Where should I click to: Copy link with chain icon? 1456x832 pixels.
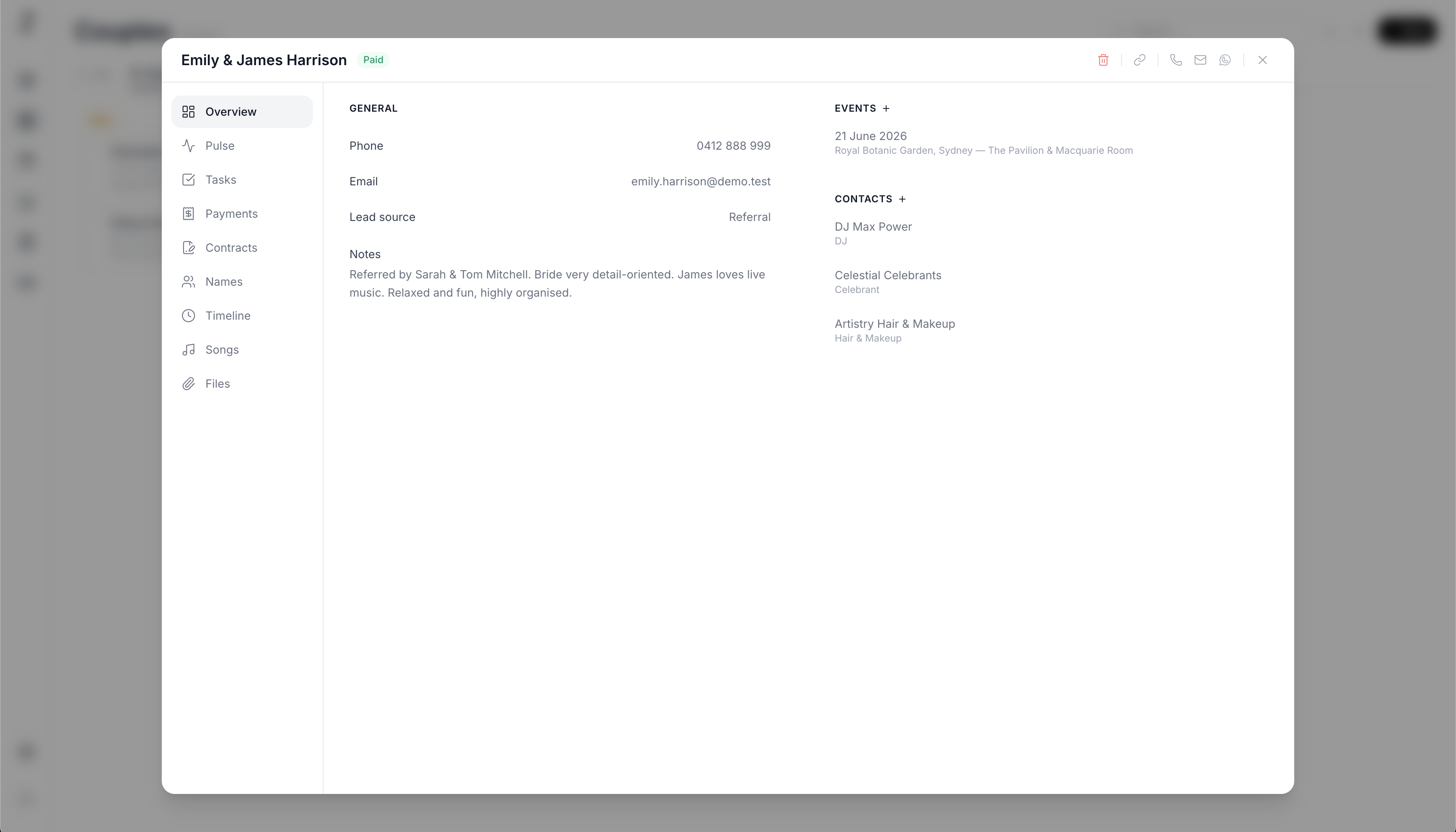[1140, 60]
